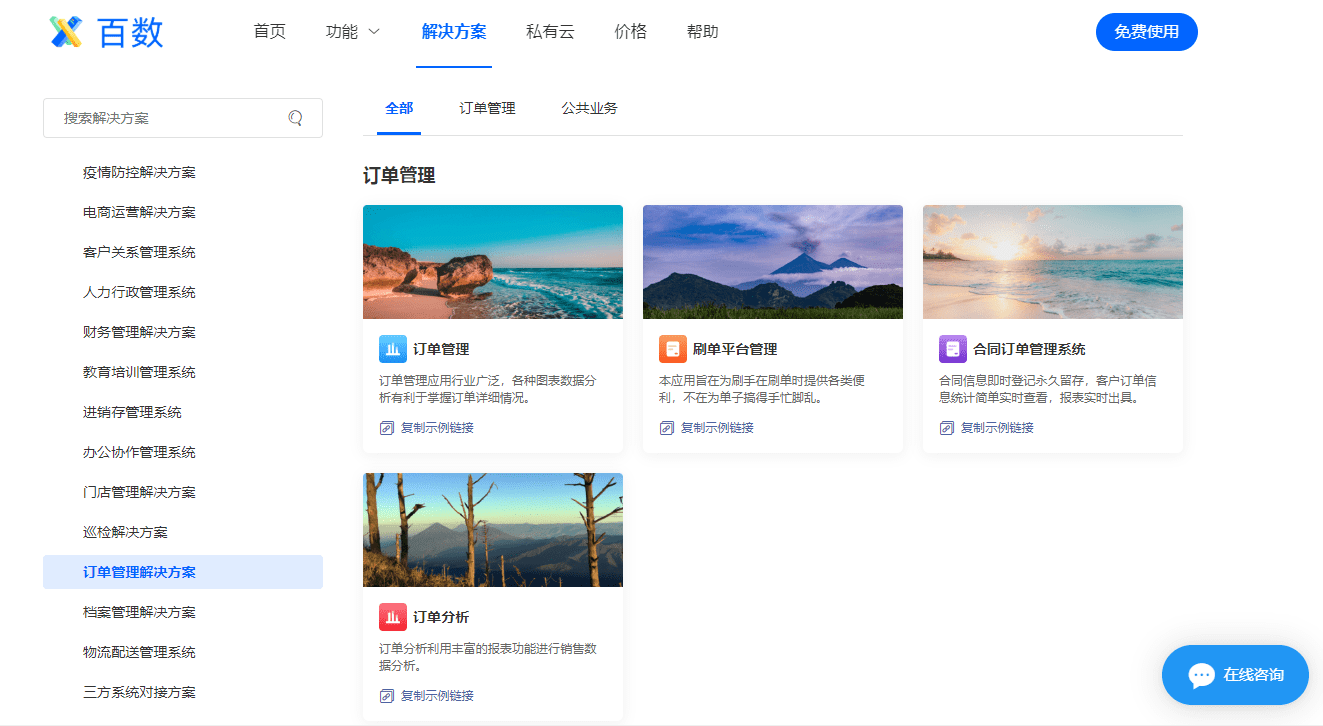Click the search magnifier icon
The image size is (1323, 726).
tap(295, 118)
